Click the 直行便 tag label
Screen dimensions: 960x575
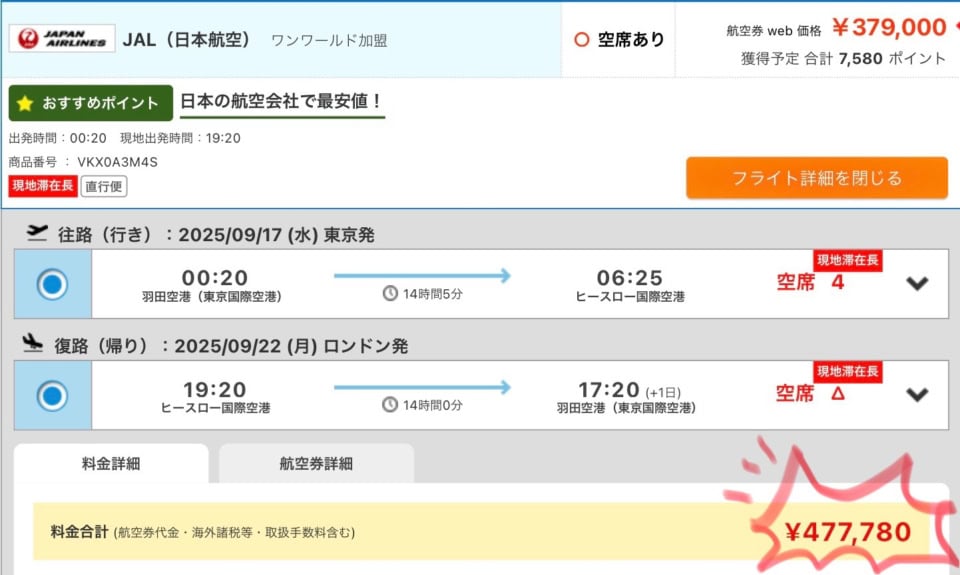[x=104, y=186]
